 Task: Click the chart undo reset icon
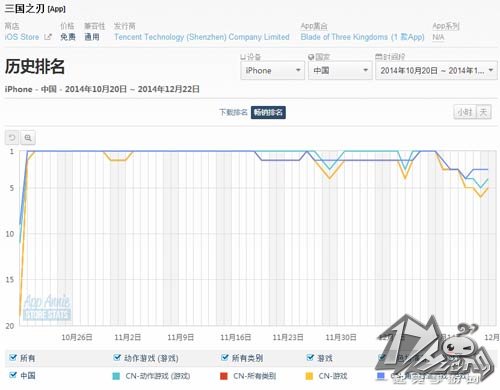[x=12, y=138]
